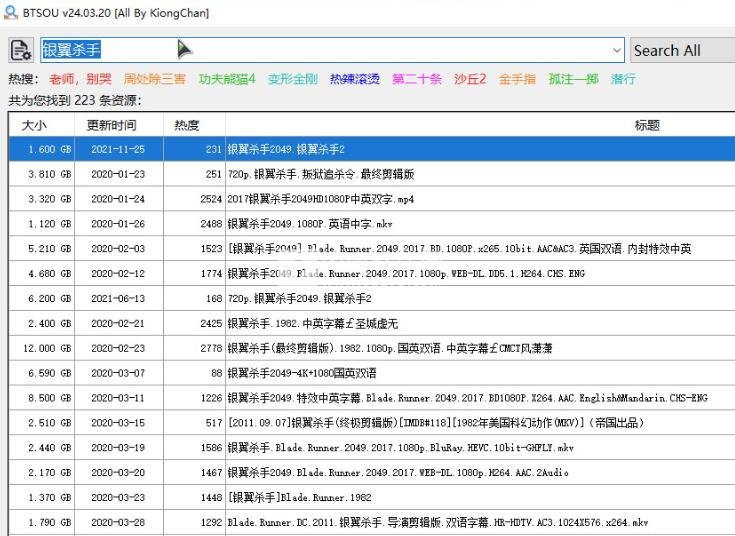Open hot search link 孤注一掷
The height and width of the screenshot is (536, 735).
[573, 79]
